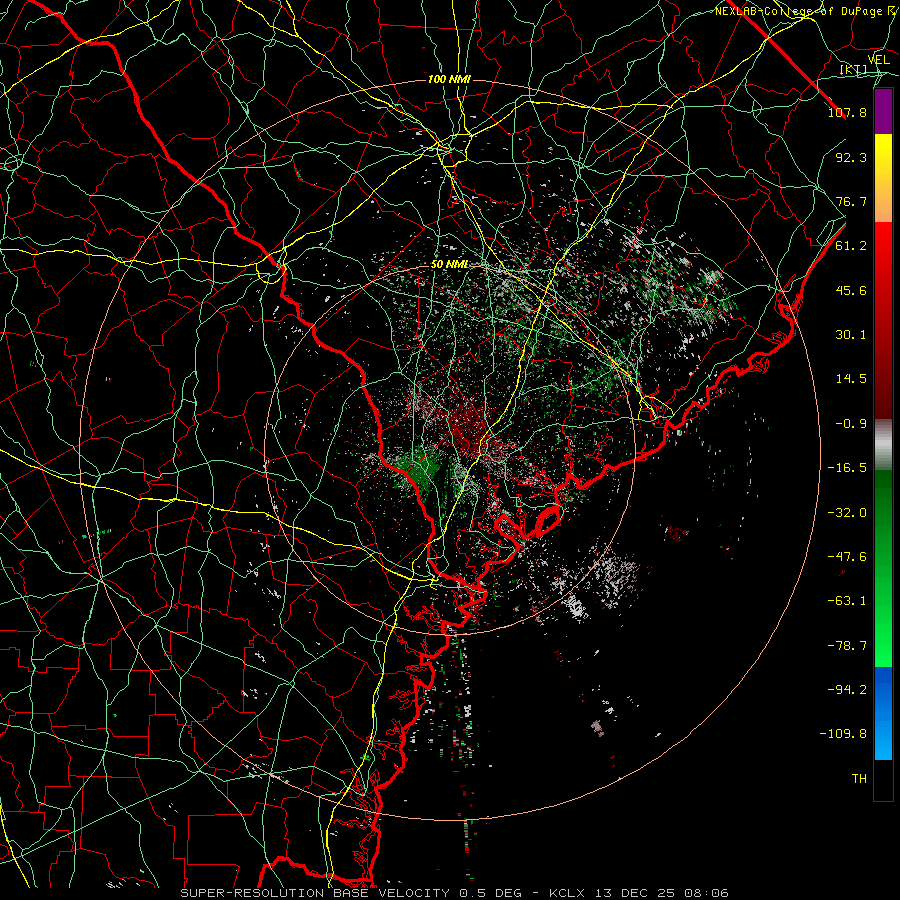
Task: Click the 50 NMI range ring label
Action: (x=449, y=265)
